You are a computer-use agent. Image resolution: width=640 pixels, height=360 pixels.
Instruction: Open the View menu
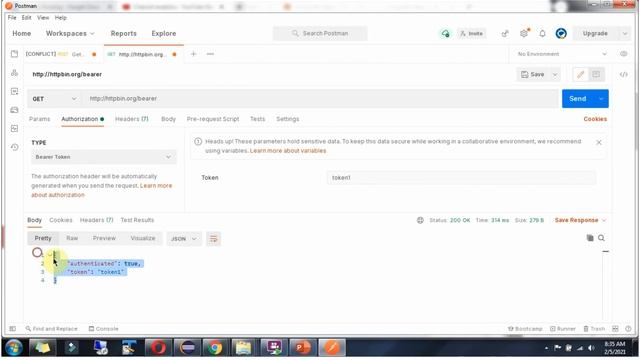tap(43, 18)
